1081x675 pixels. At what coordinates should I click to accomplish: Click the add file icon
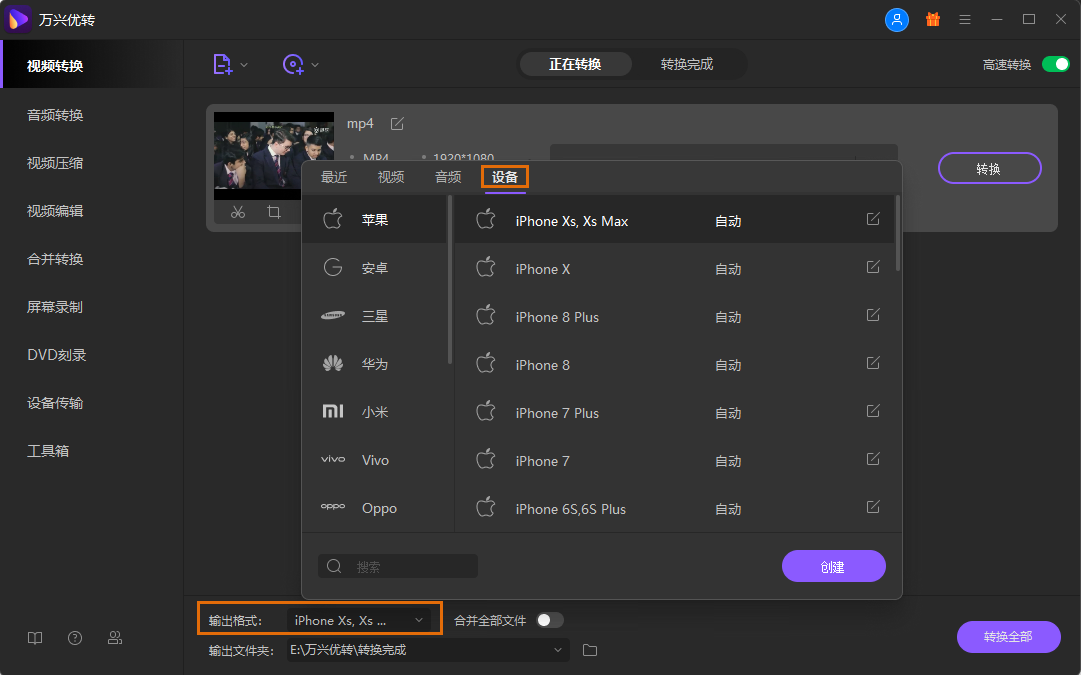[x=222, y=65]
